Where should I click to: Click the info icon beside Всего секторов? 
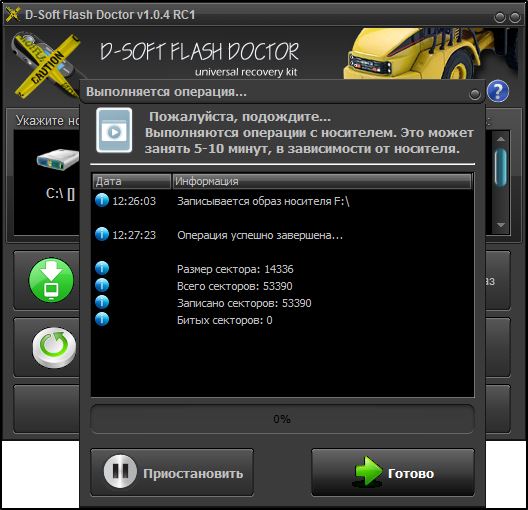102,285
